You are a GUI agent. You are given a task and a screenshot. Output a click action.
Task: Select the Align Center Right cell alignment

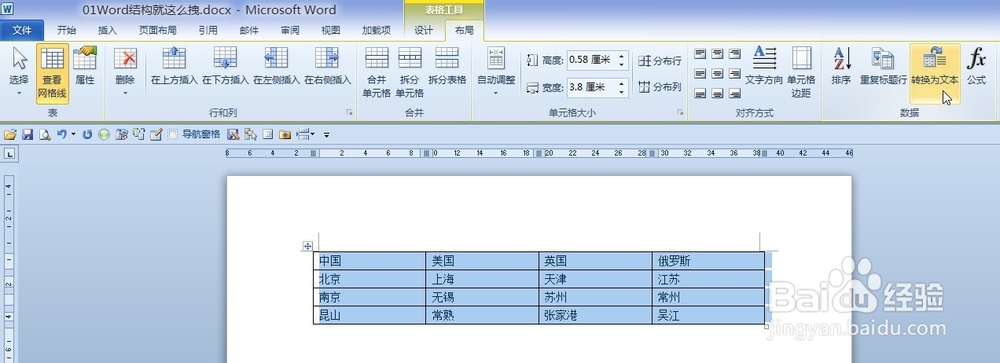pos(735,73)
